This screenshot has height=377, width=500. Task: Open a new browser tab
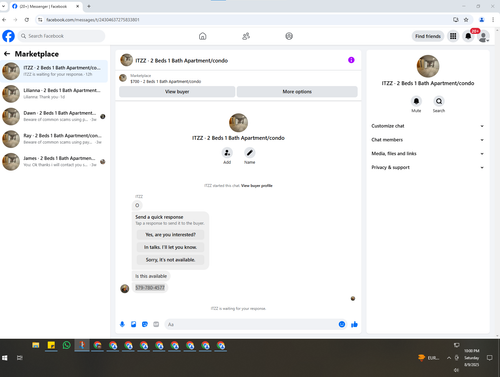point(89,6)
